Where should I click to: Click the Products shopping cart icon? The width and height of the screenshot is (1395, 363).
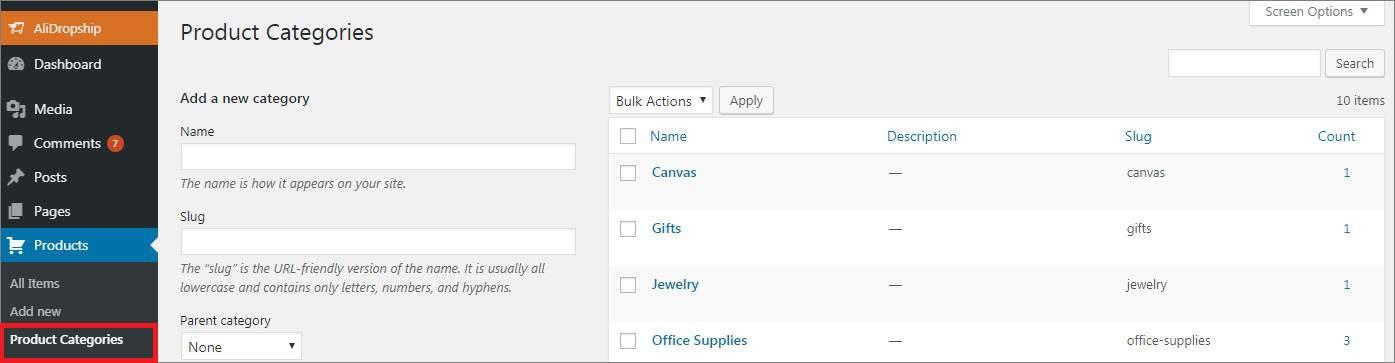pyautogui.click(x=16, y=245)
